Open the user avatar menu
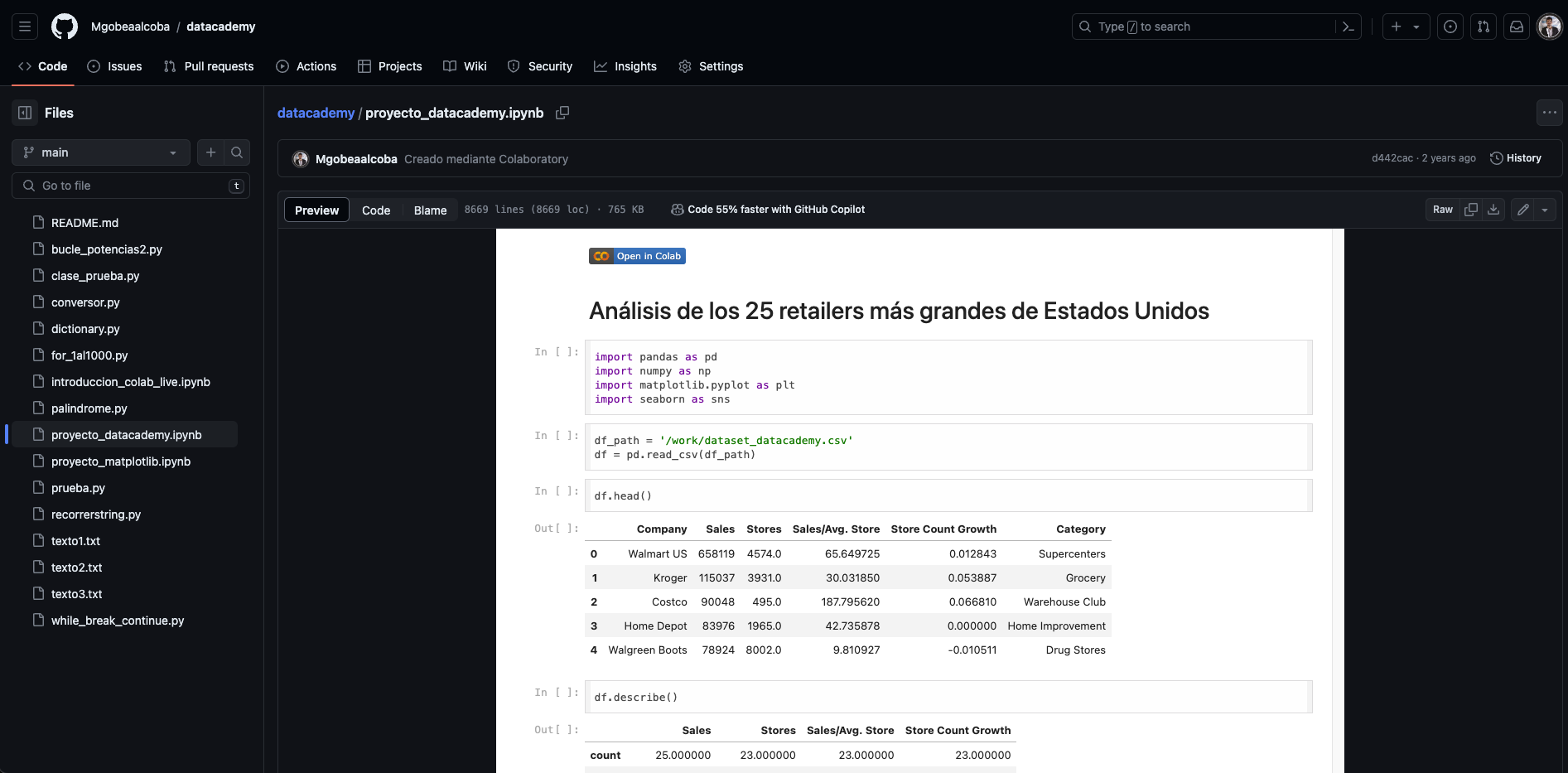1568x773 pixels. (1550, 27)
